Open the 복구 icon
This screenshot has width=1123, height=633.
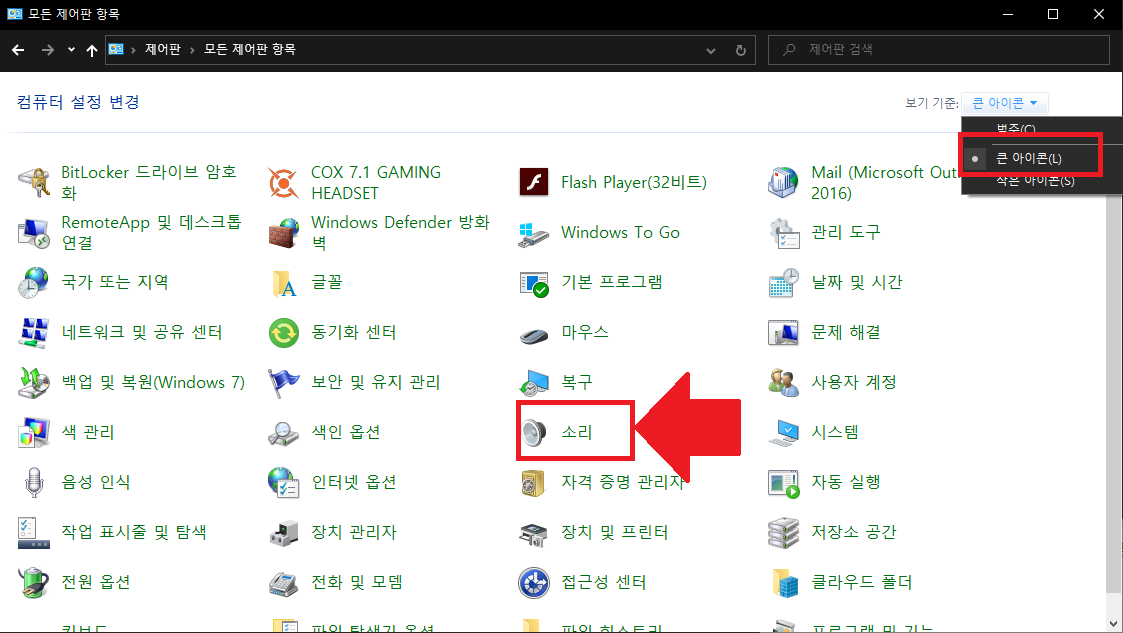(534, 382)
